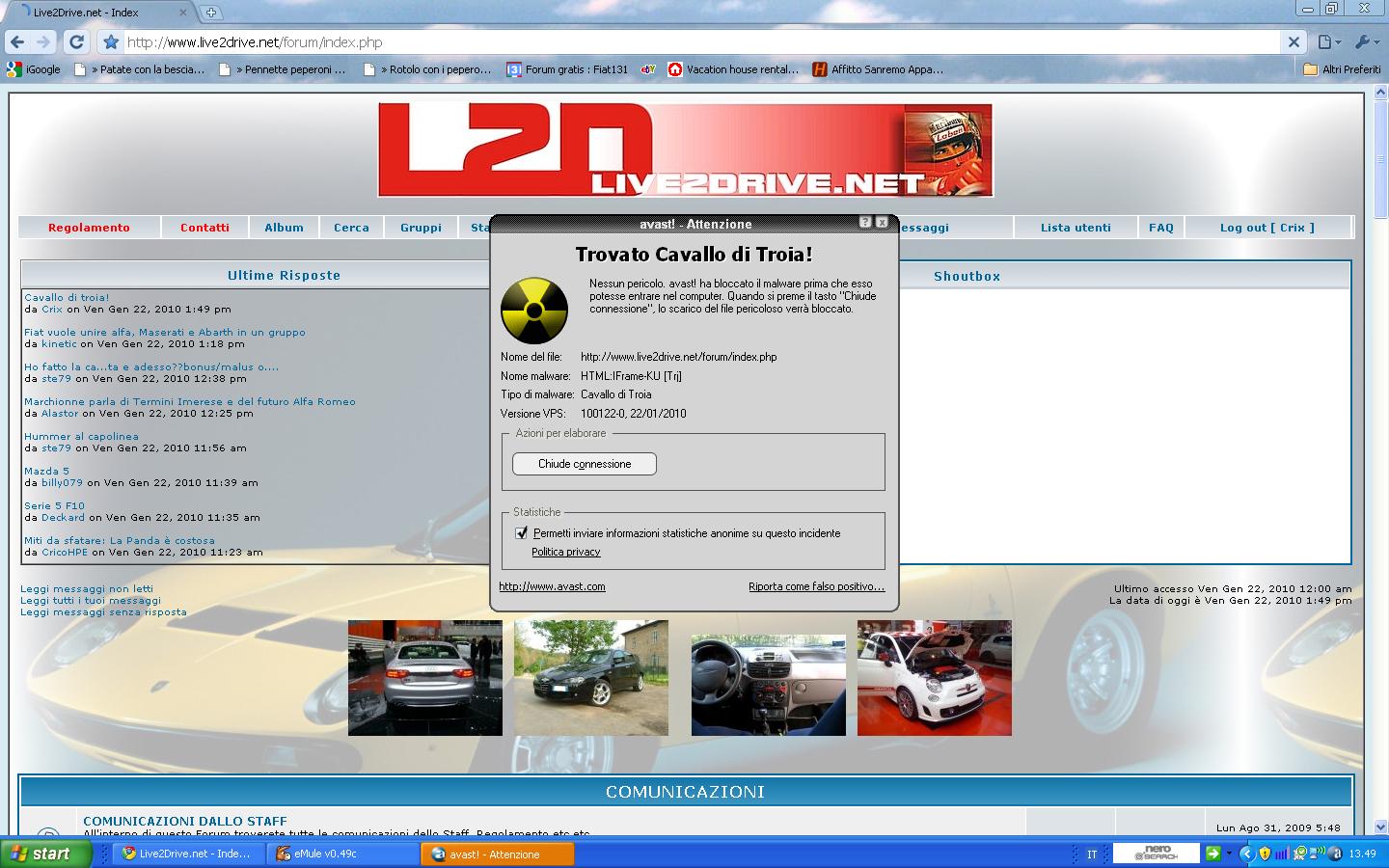The image size is (1389, 868).
Task: Open 'Politica privacy' link
Action: 566,552
